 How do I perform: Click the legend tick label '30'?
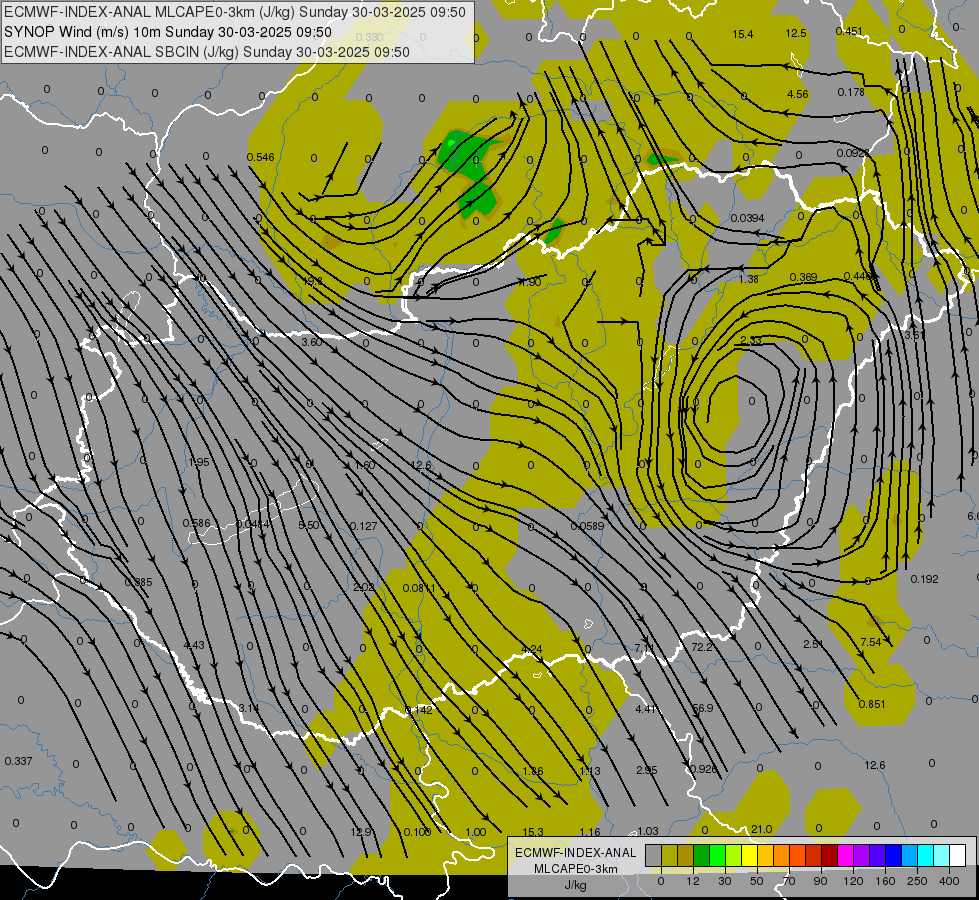[724, 881]
